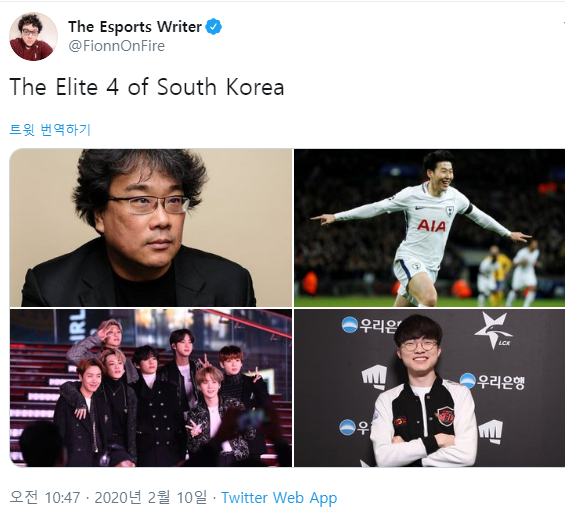Open photo of gamer with crossed arms
The width and height of the screenshot is (565, 507).
point(430,388)
